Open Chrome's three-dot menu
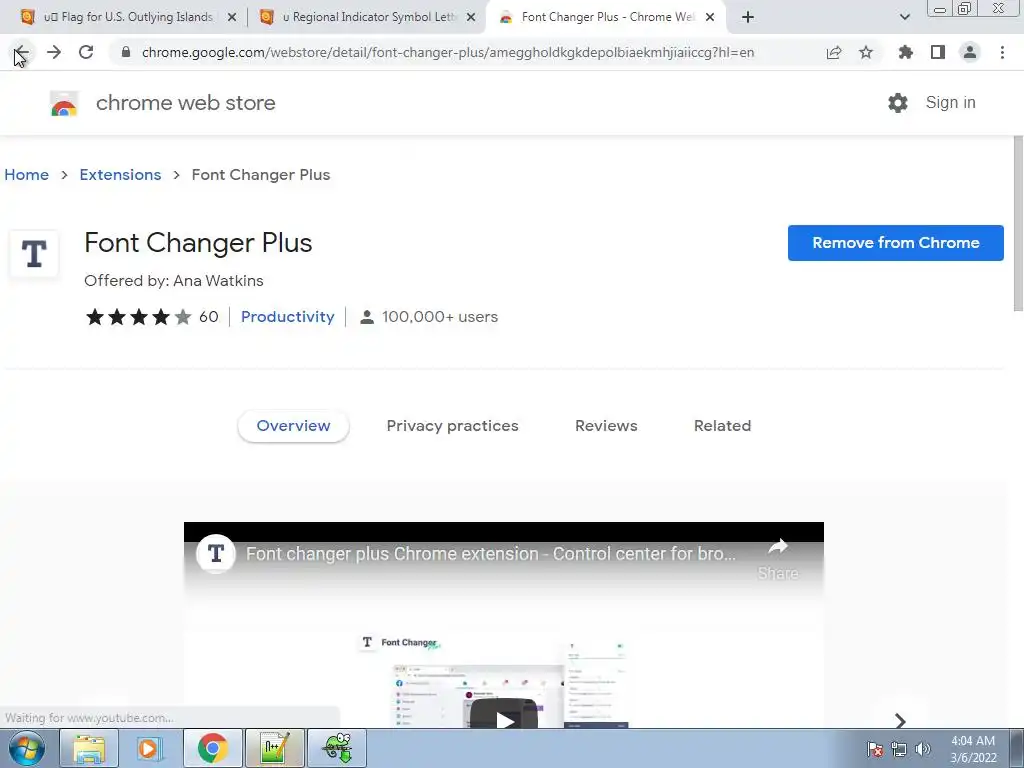Image resolution: width=1024 pixels, height=768 pixels. click(1002, 52)
